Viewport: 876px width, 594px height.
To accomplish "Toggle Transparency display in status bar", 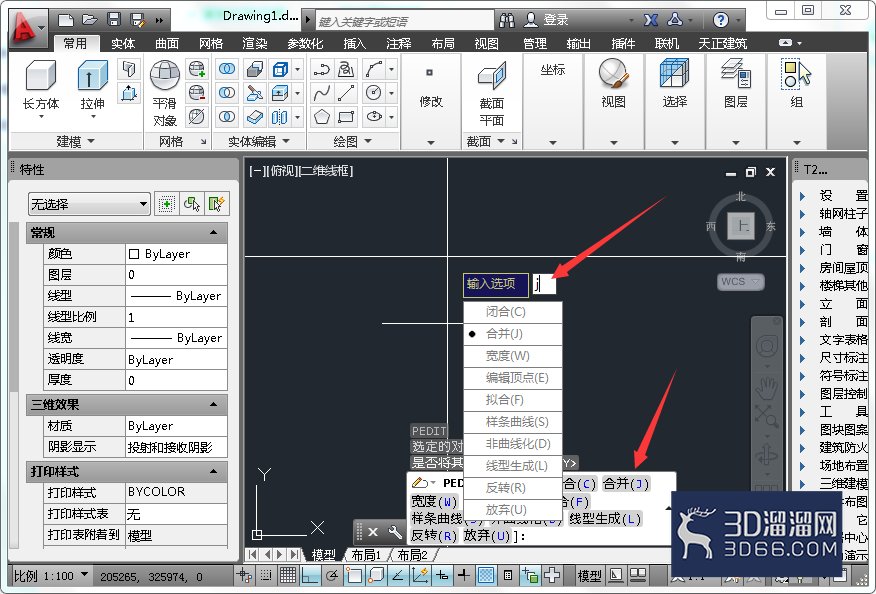I will pyautogui.click(x=485, y=574).
